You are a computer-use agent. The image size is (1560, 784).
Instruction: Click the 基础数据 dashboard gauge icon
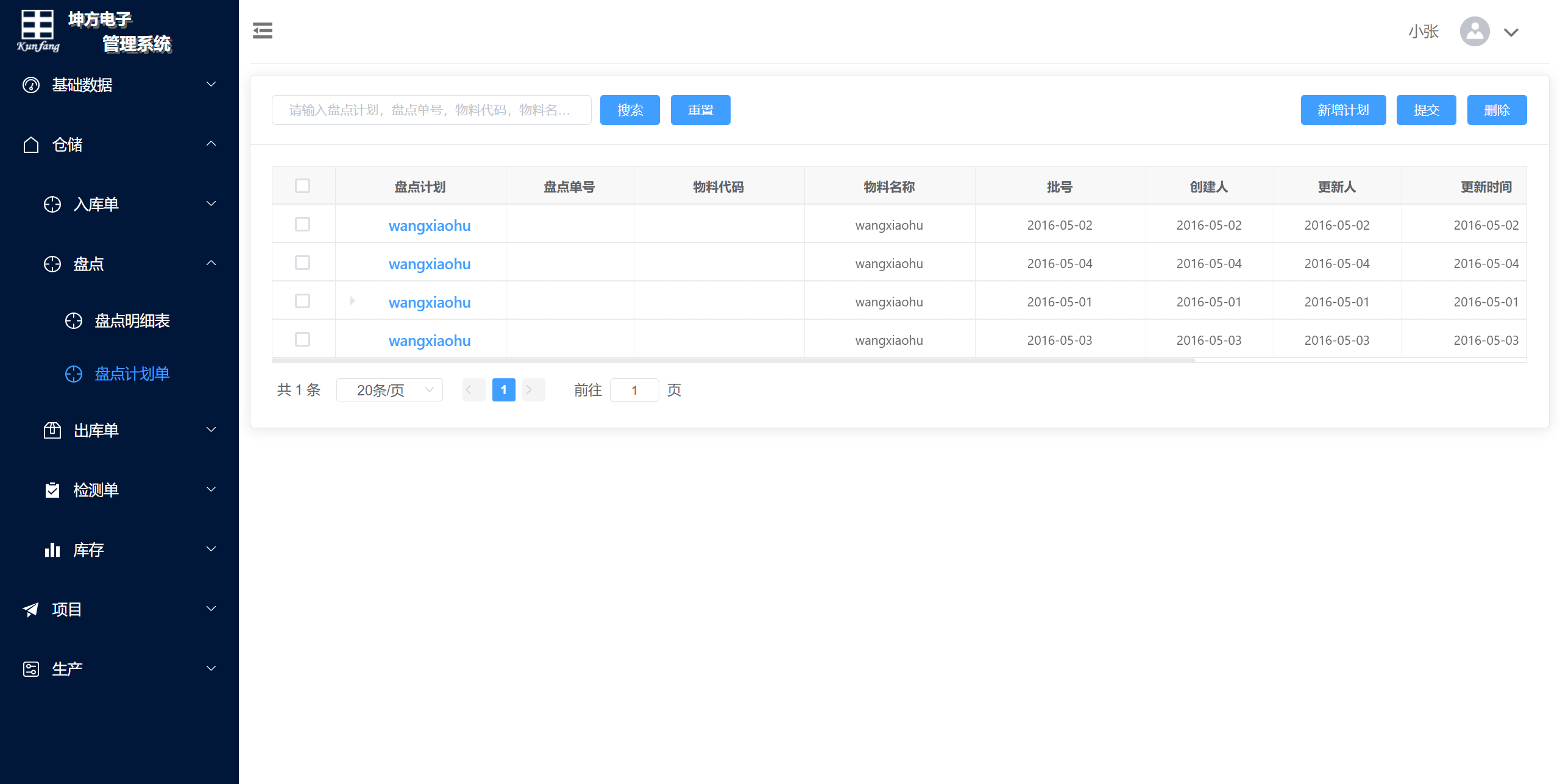tap(31, 85)
